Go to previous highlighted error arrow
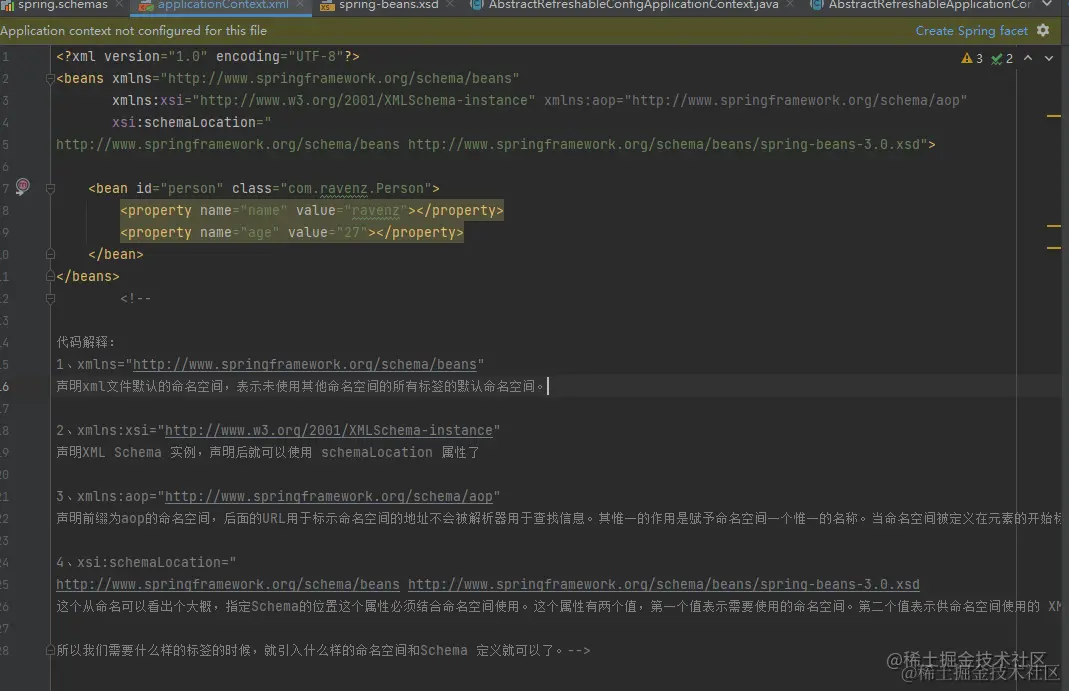This screenshot has width=1069, height=691. click(x=1028, y=59)
